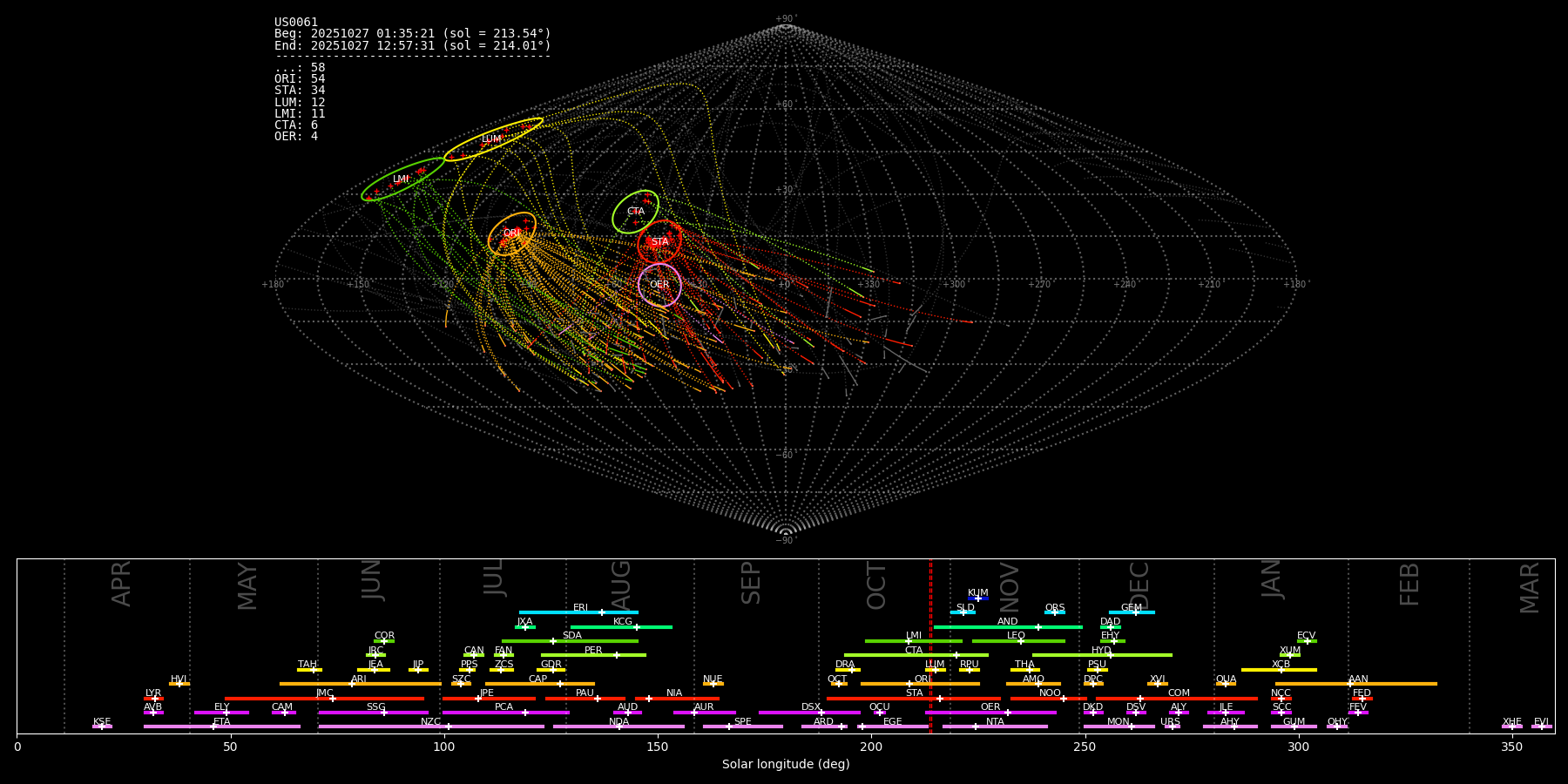Click the ERI shower bar label
The width and height of the screenshot is (1568, 784).
click(x=580, y=608)
